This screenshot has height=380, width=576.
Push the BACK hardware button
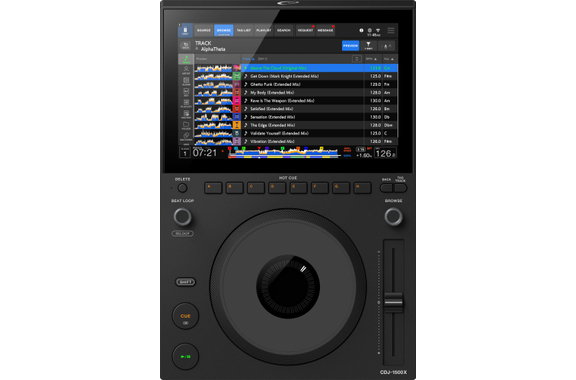pos(386,188)
